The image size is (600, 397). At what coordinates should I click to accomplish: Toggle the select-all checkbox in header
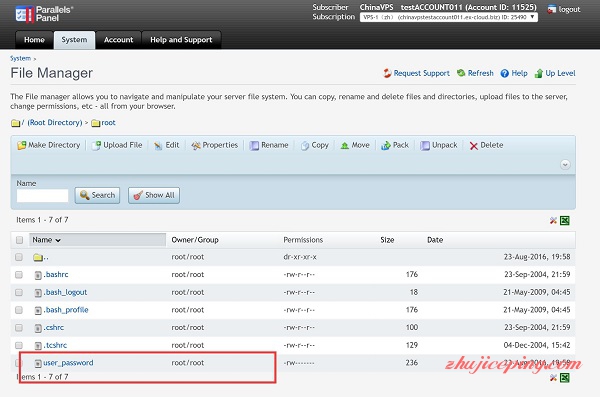[19, 240]
